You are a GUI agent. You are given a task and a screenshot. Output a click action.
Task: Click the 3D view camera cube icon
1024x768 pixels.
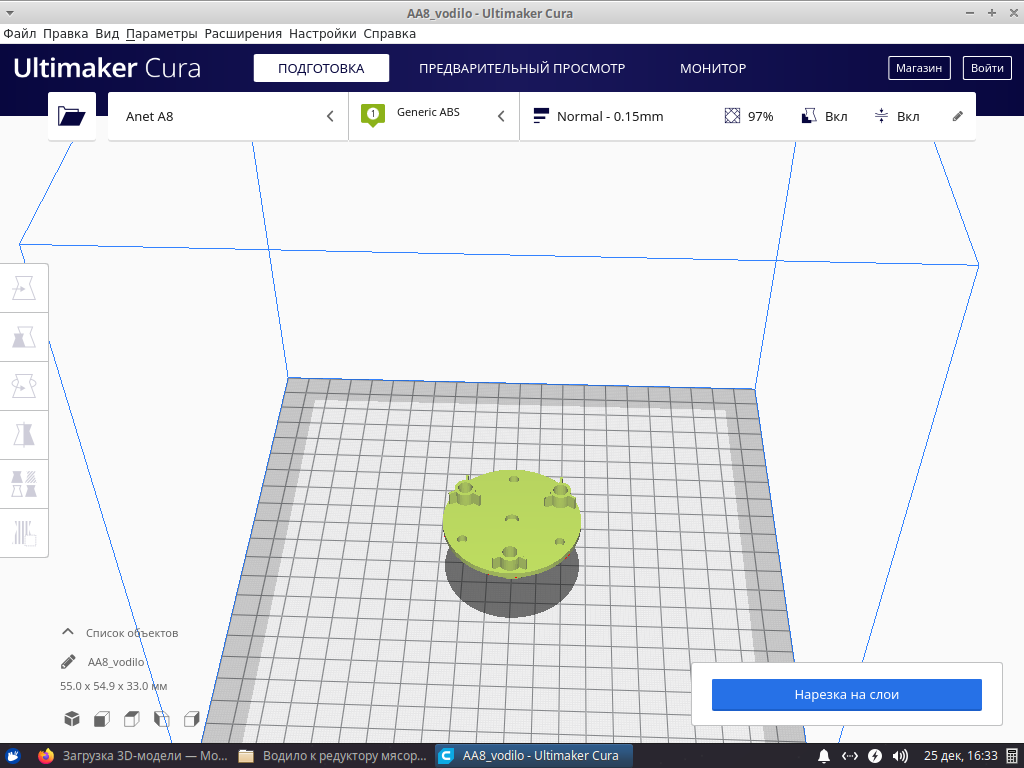72,719
